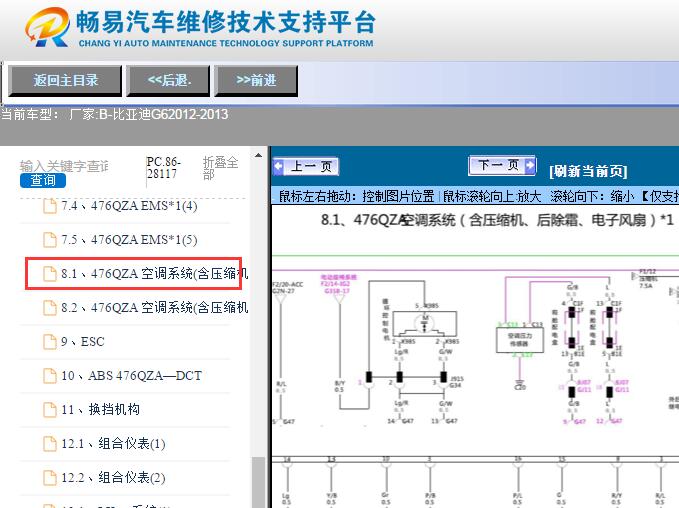The height and width of the screenshot is (508, 679).
Task: Focus the keyword search input field
Action: (x=64, y=166)
